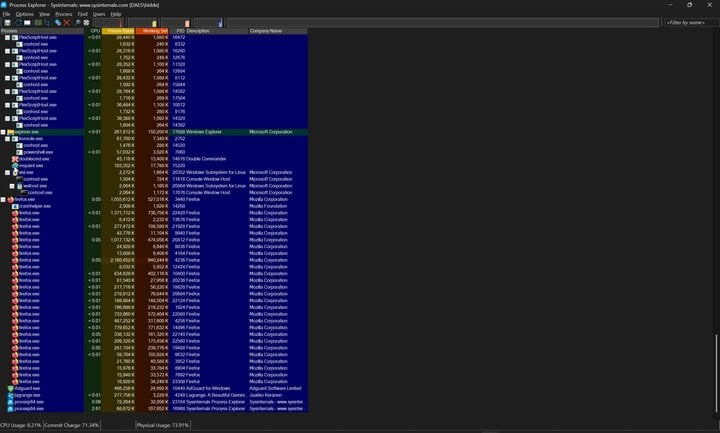This screenshot has width=720, height=433.
Task: Click the wsl.exe penguin icon
Action: click(x=15, y=172)
